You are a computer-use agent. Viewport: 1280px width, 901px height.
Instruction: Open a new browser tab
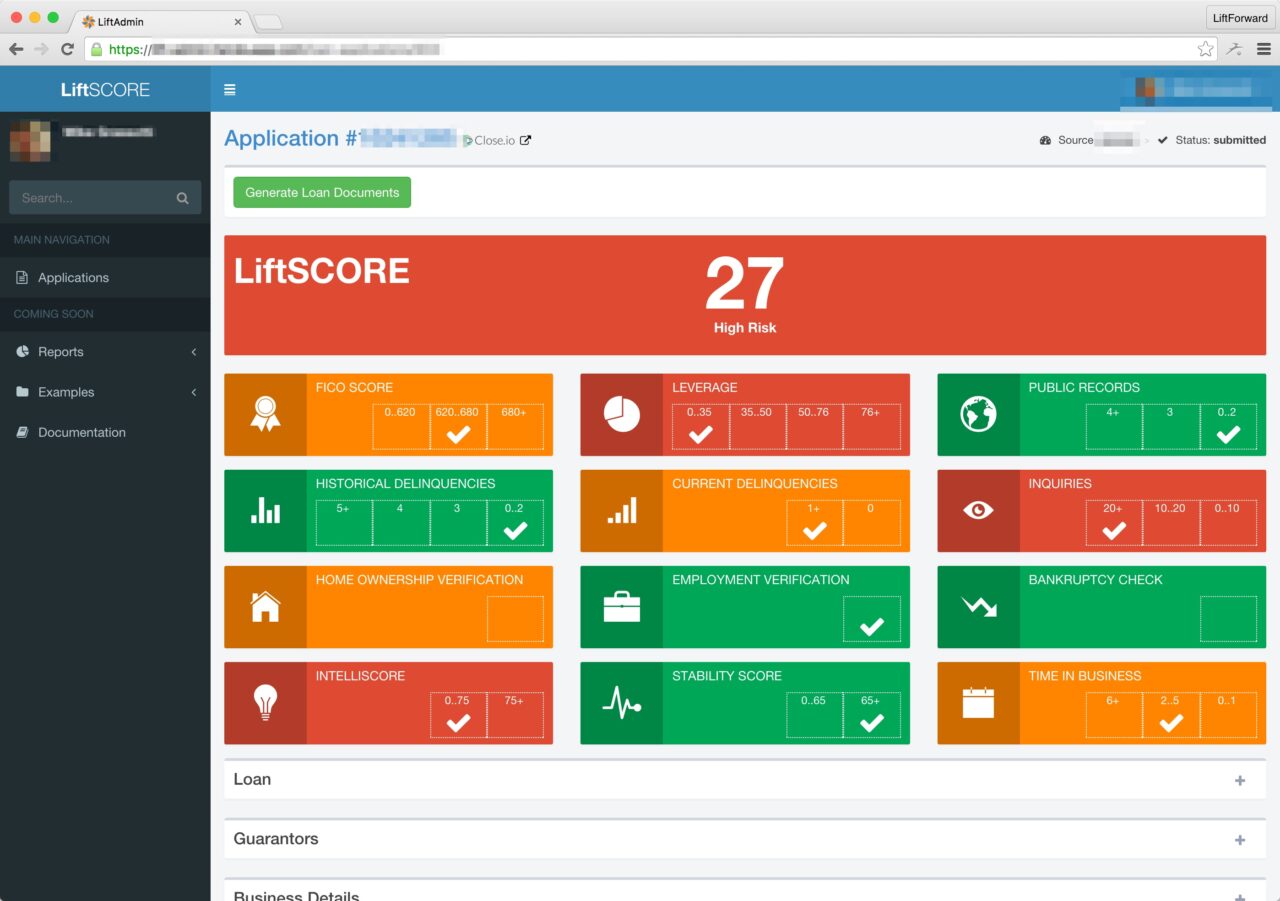[x=269, y=22]
